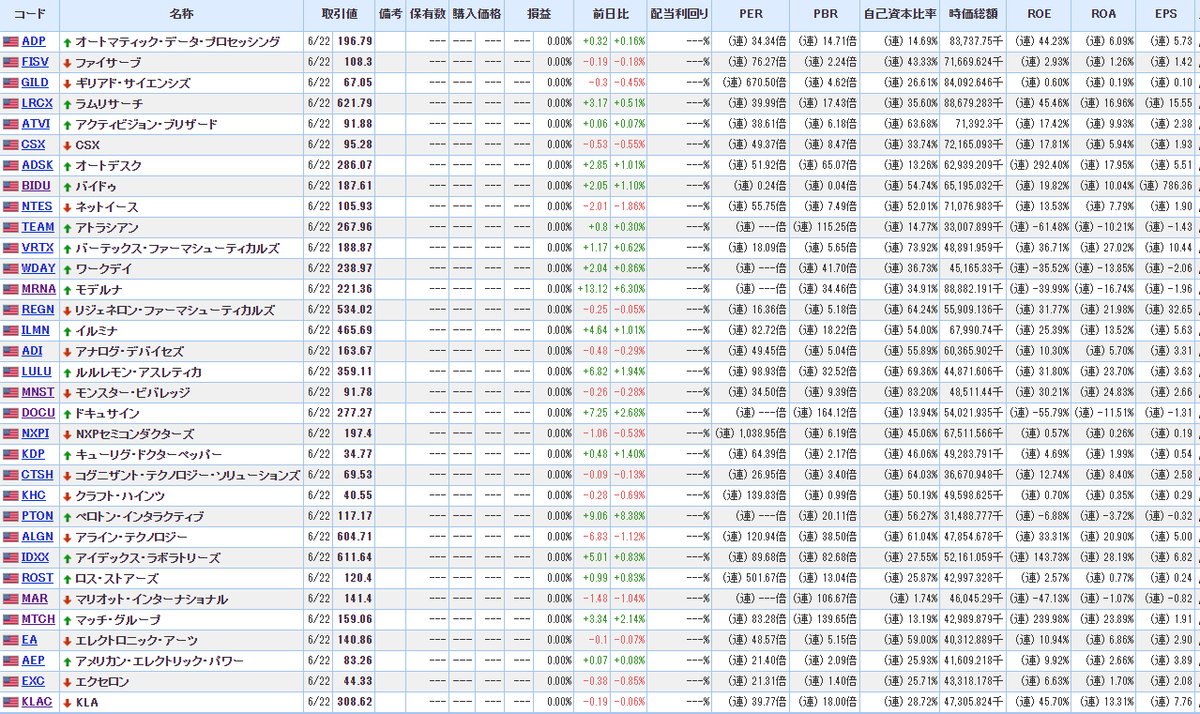This screenshot has width=1200, height=714.
Task: Open the ILMN ticker link
Action: [x=36, y=331]
